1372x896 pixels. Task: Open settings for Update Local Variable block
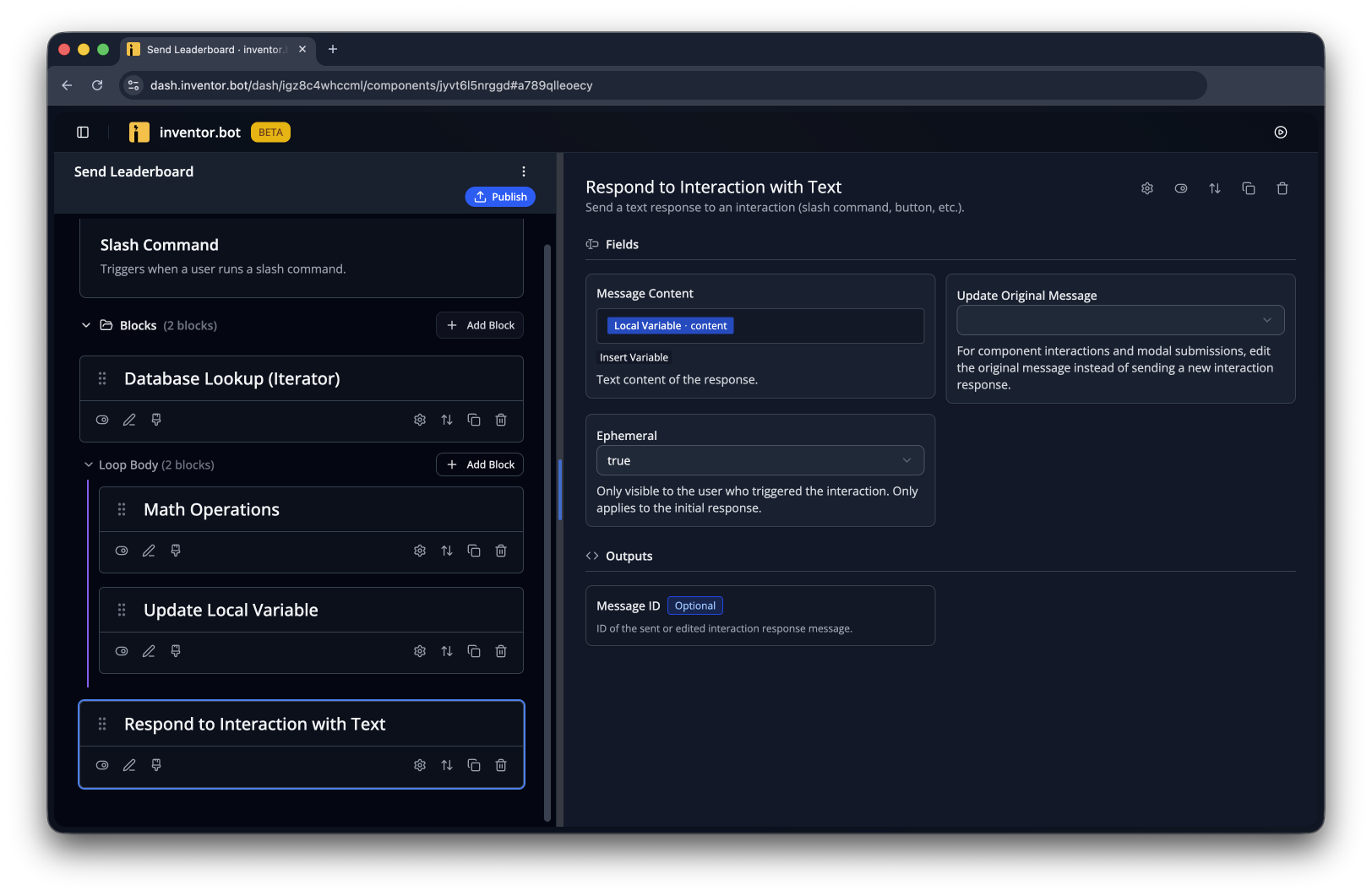point(420,651)
